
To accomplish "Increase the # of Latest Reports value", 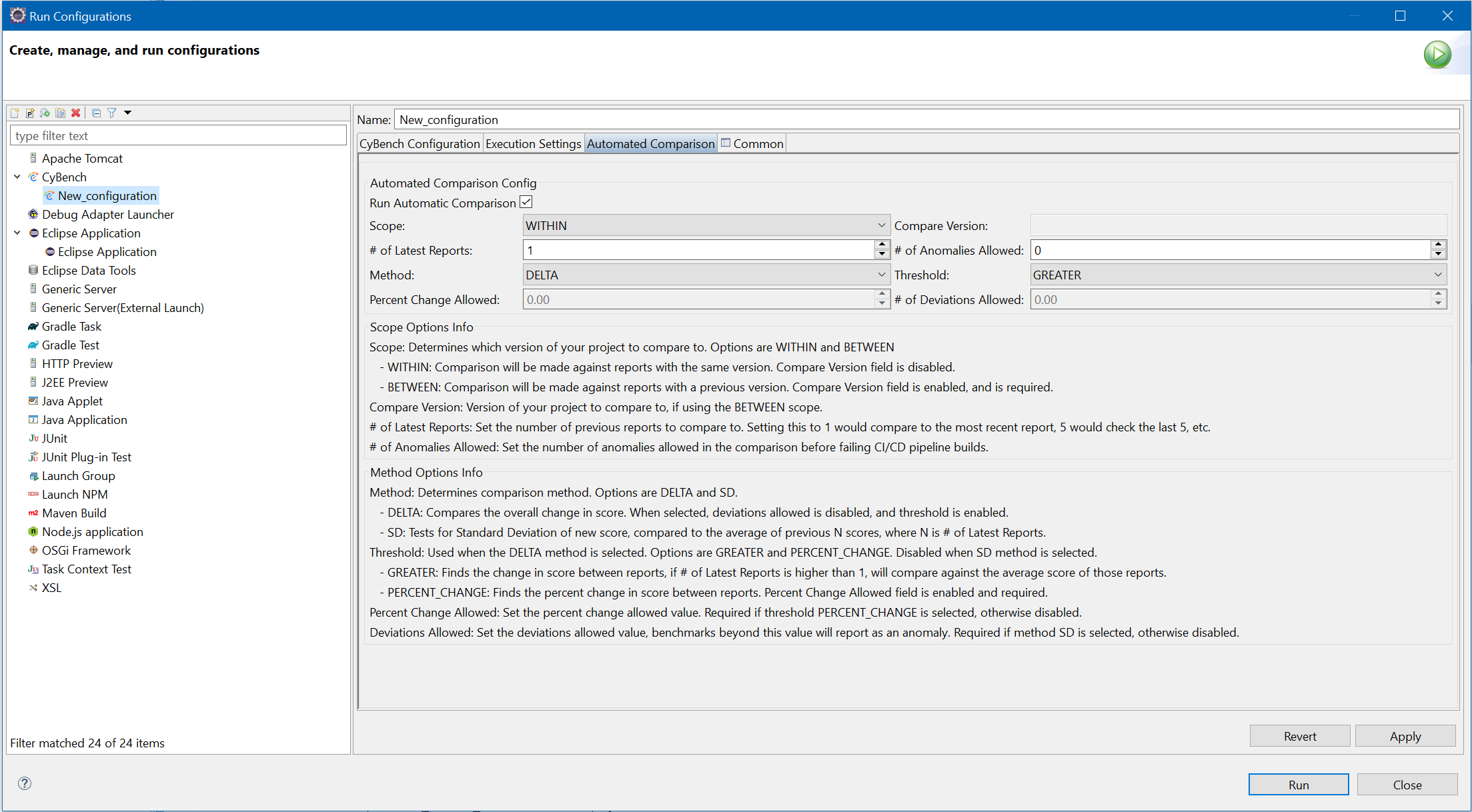I will tap(882, 245).
